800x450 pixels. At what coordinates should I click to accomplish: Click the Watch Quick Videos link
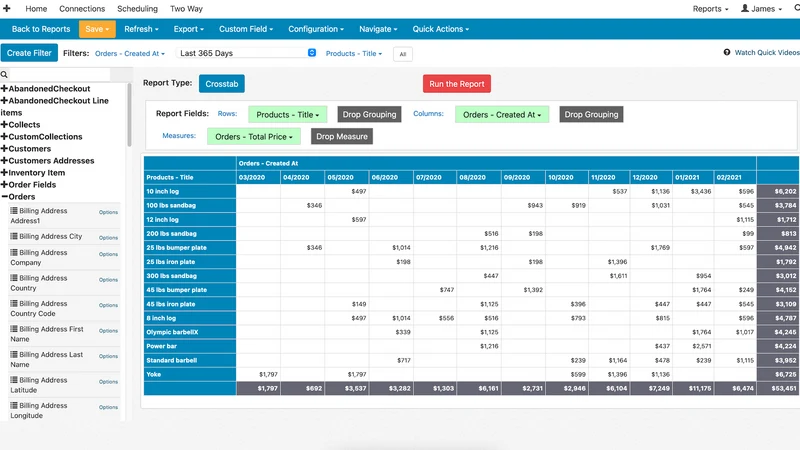(767, 53)
